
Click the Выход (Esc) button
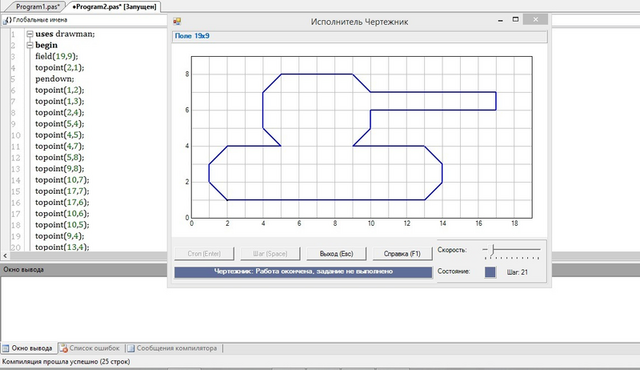336,253
